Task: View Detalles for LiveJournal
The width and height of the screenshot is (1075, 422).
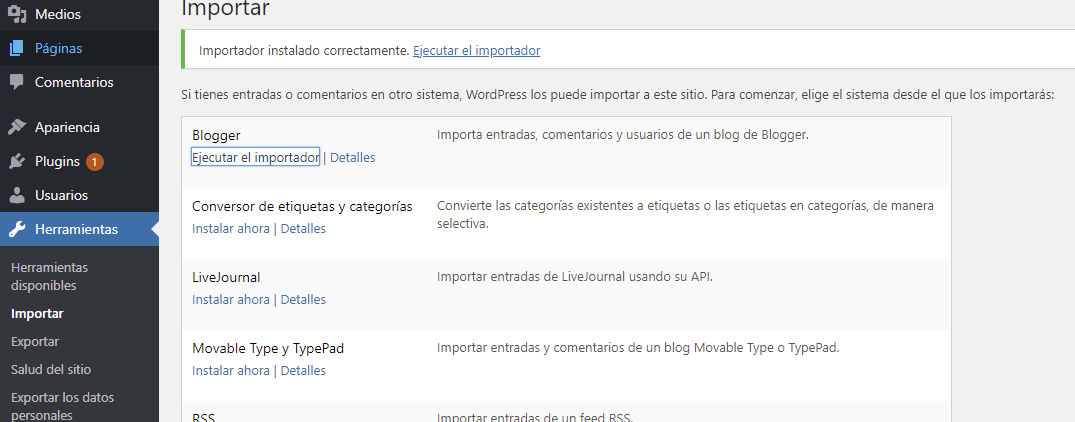Action: [x=303, y=299]
